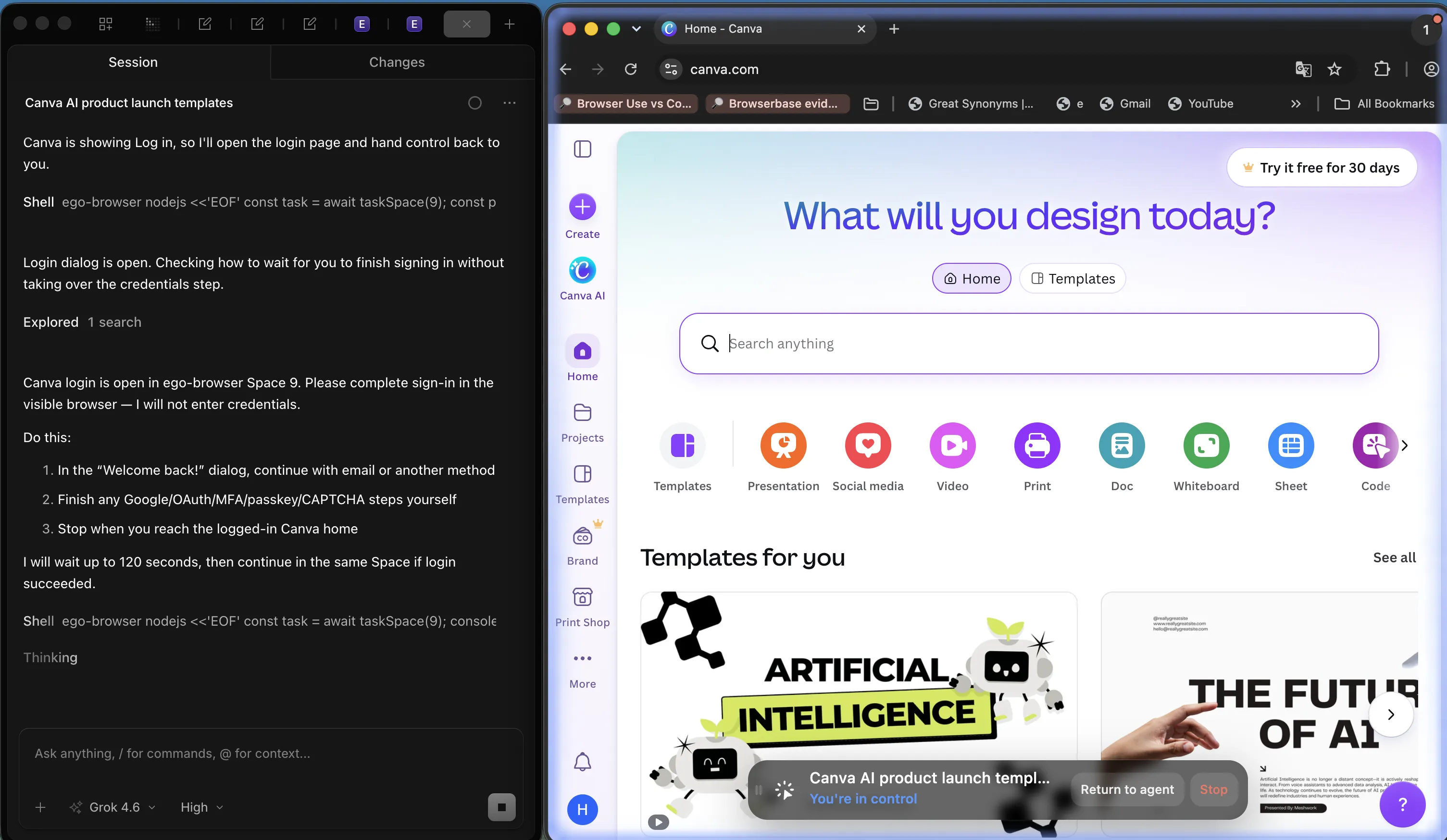The width and height of the screenshot is (1447, 840).
Task: Open the H profile avatar
Action: (x=582, y=810)
